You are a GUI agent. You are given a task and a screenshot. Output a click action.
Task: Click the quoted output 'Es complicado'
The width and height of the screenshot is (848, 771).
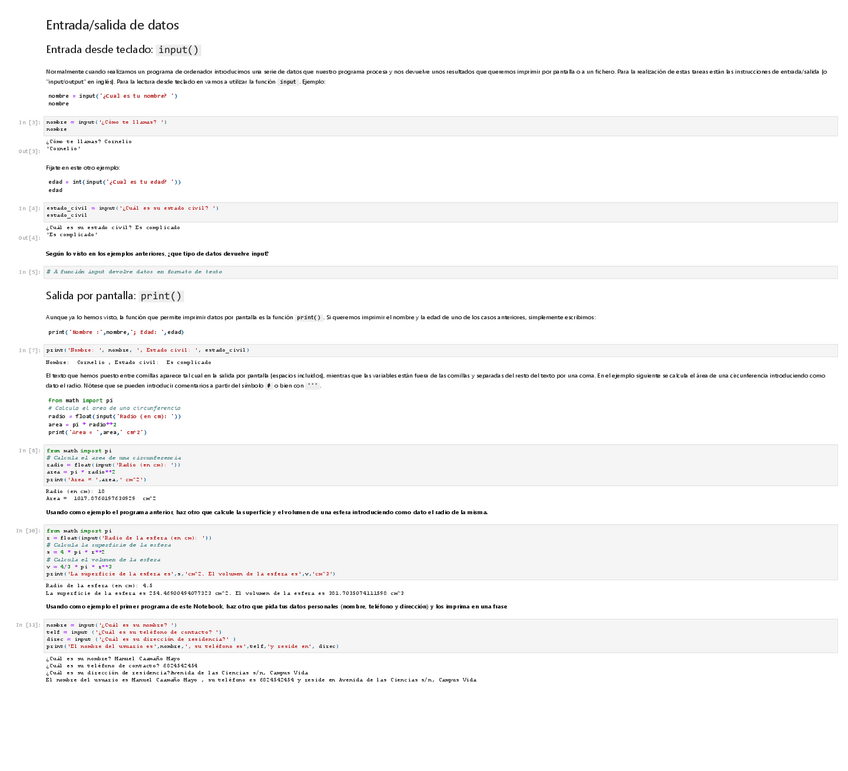[x=72, y=235]
